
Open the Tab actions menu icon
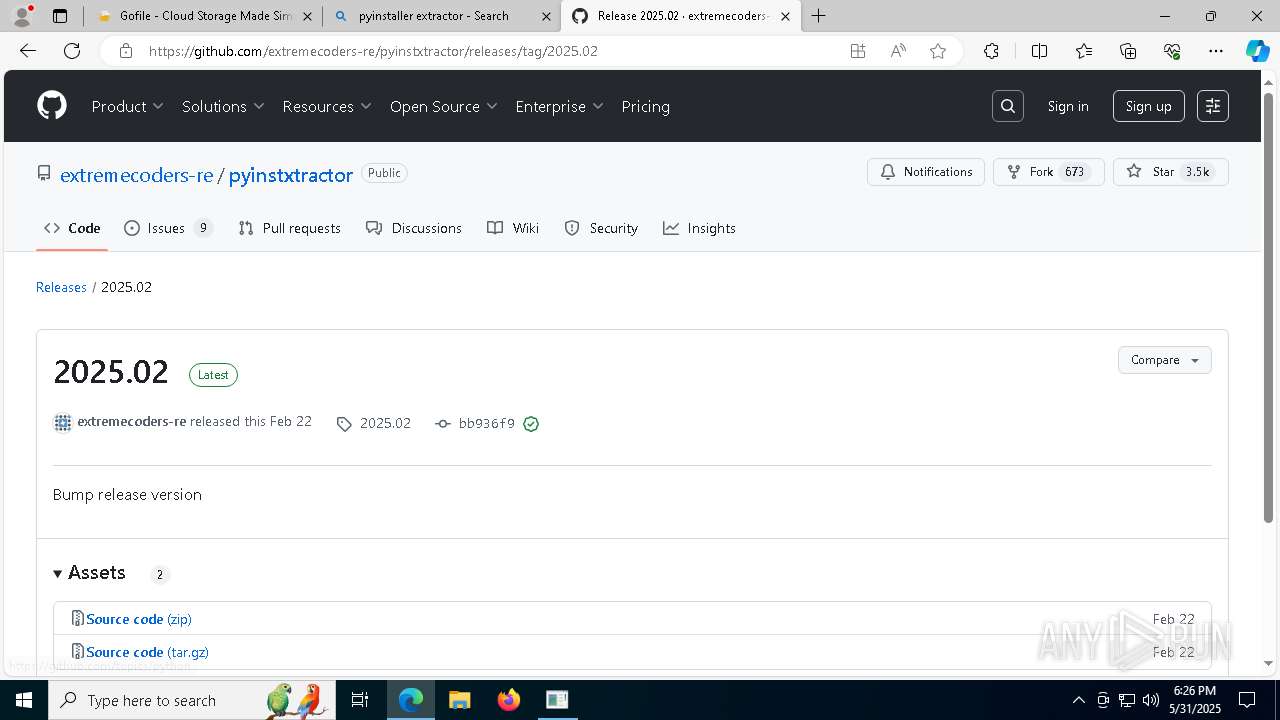tap(60, 16)
